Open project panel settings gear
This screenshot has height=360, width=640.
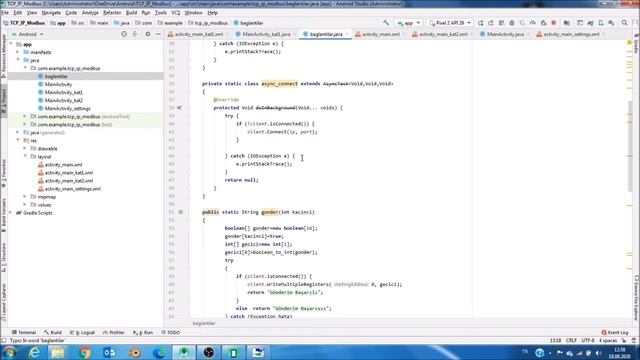[x=148, y=34]
